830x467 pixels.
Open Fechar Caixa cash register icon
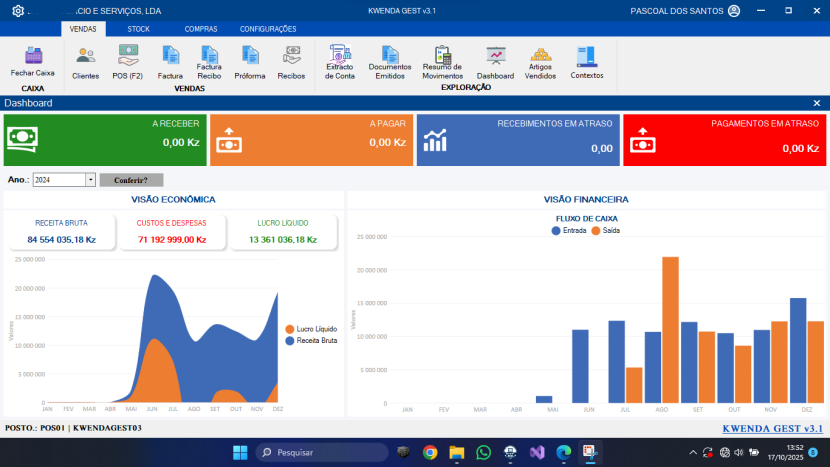coord(33,58)
